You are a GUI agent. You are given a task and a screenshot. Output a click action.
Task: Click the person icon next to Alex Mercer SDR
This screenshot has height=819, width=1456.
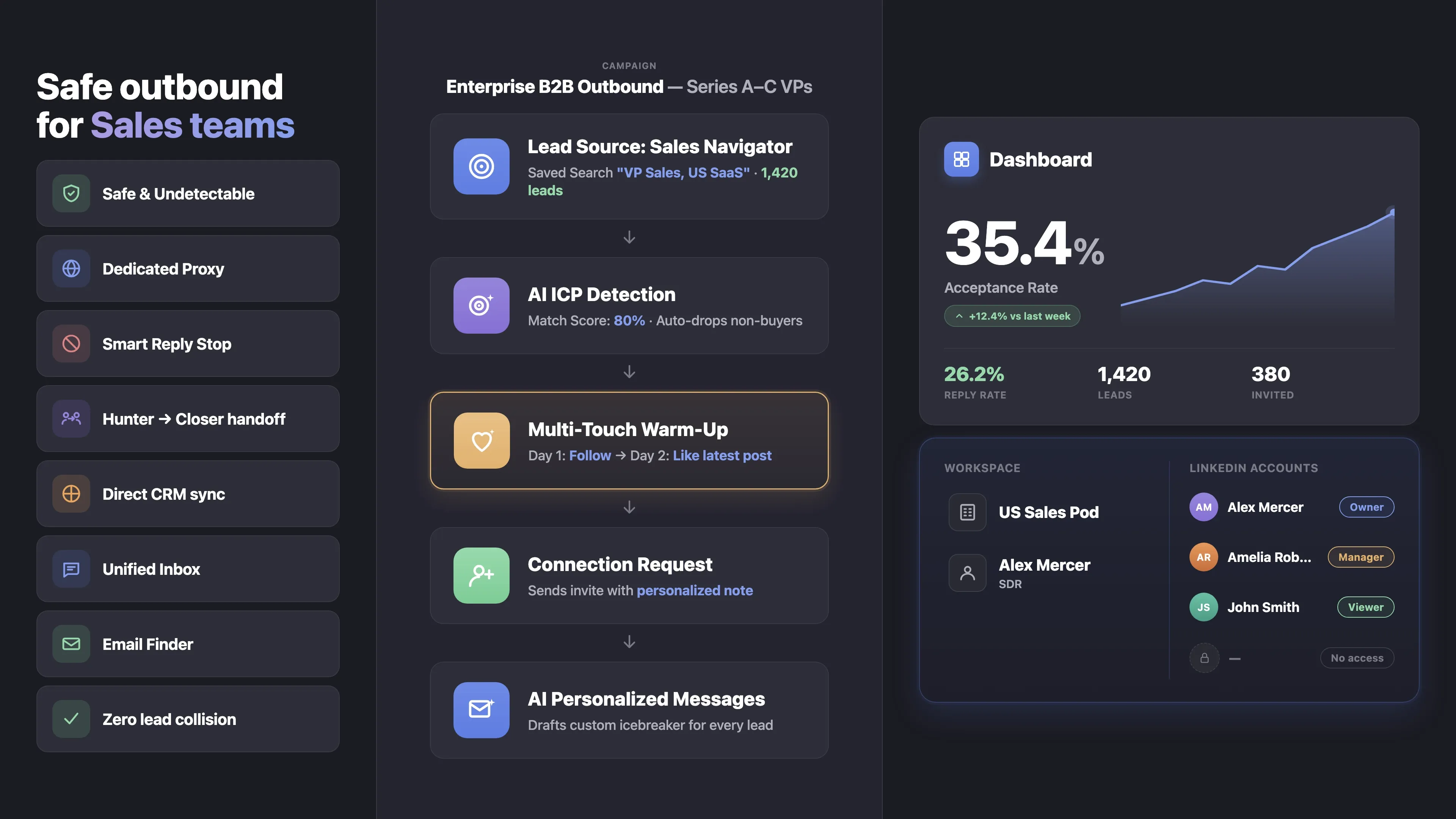968,573
